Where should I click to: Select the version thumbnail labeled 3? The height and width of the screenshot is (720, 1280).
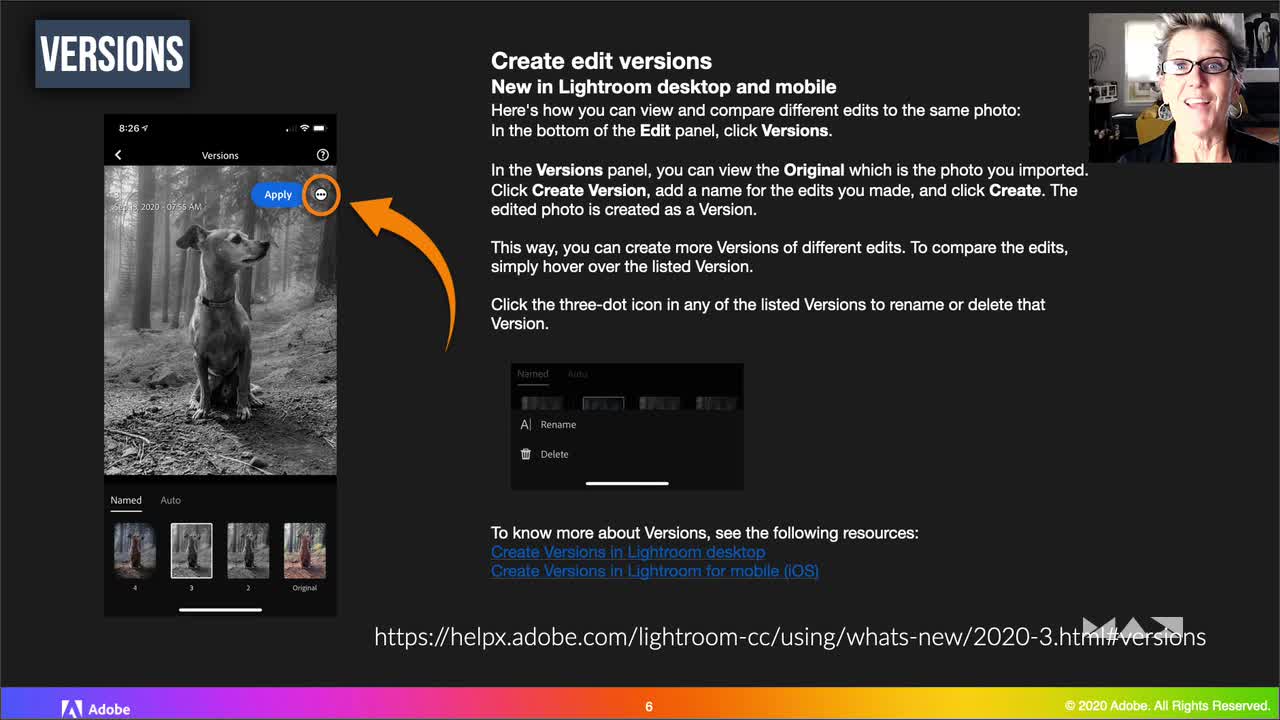click(x=191, y=551)
